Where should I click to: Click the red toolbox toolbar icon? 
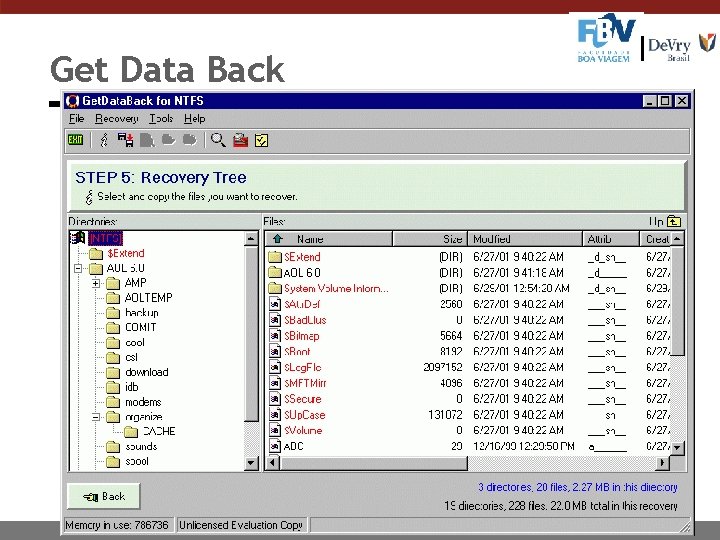[240, 140]
